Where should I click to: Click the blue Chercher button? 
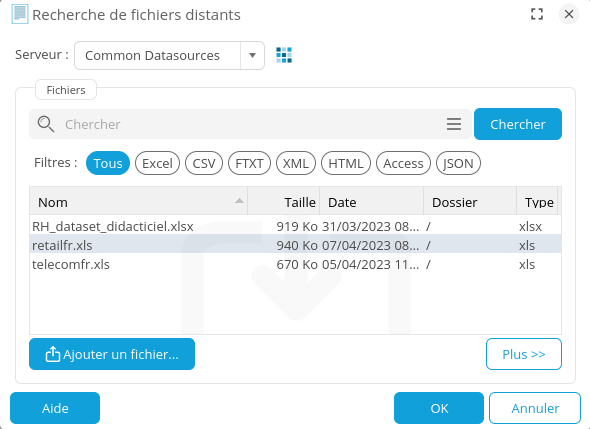pos(518,124)
